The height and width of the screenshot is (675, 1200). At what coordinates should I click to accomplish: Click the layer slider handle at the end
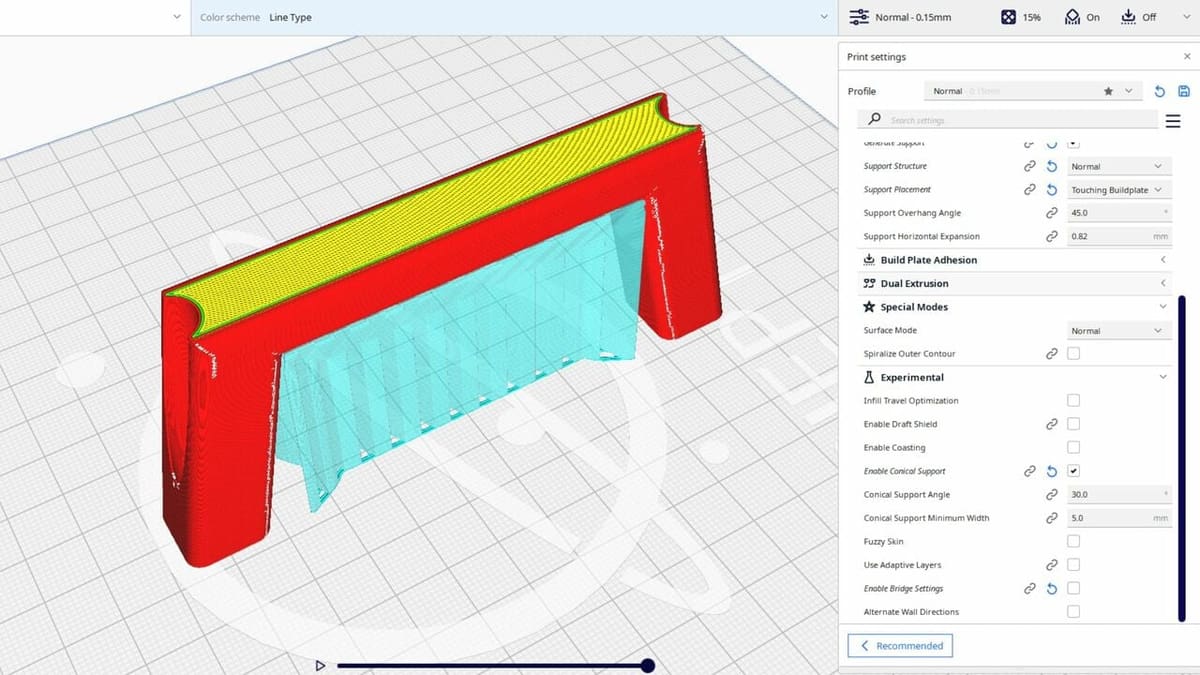click(648, 665)
